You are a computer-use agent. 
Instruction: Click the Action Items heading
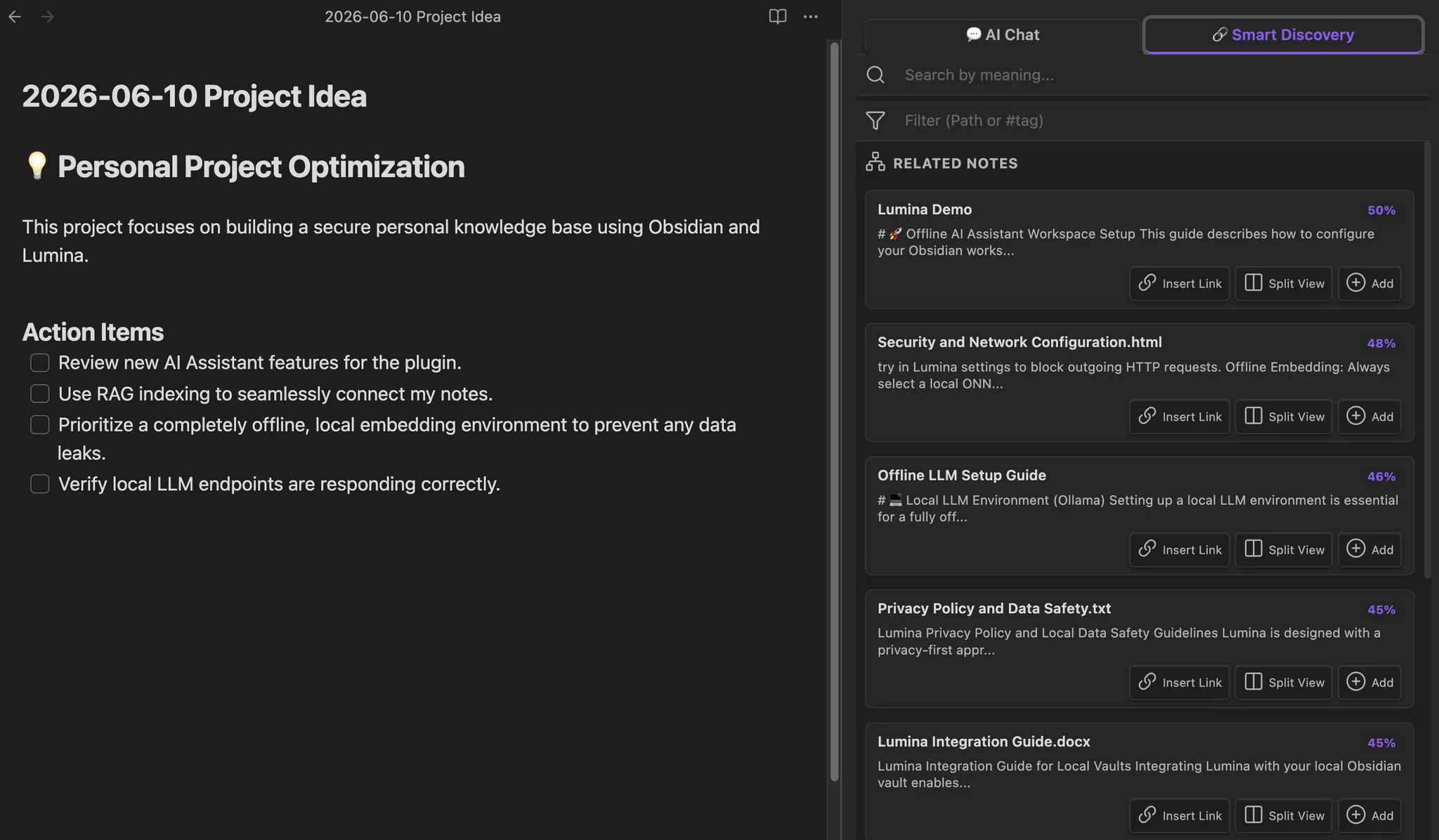(93, 332)
